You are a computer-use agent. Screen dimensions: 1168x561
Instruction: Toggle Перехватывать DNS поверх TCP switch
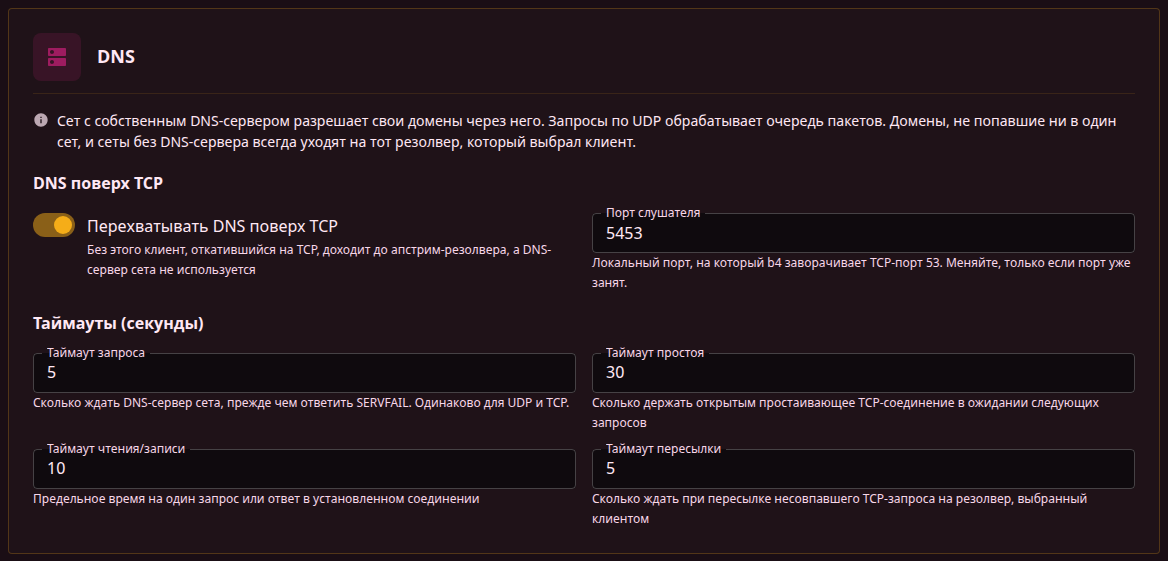(54, 225)
